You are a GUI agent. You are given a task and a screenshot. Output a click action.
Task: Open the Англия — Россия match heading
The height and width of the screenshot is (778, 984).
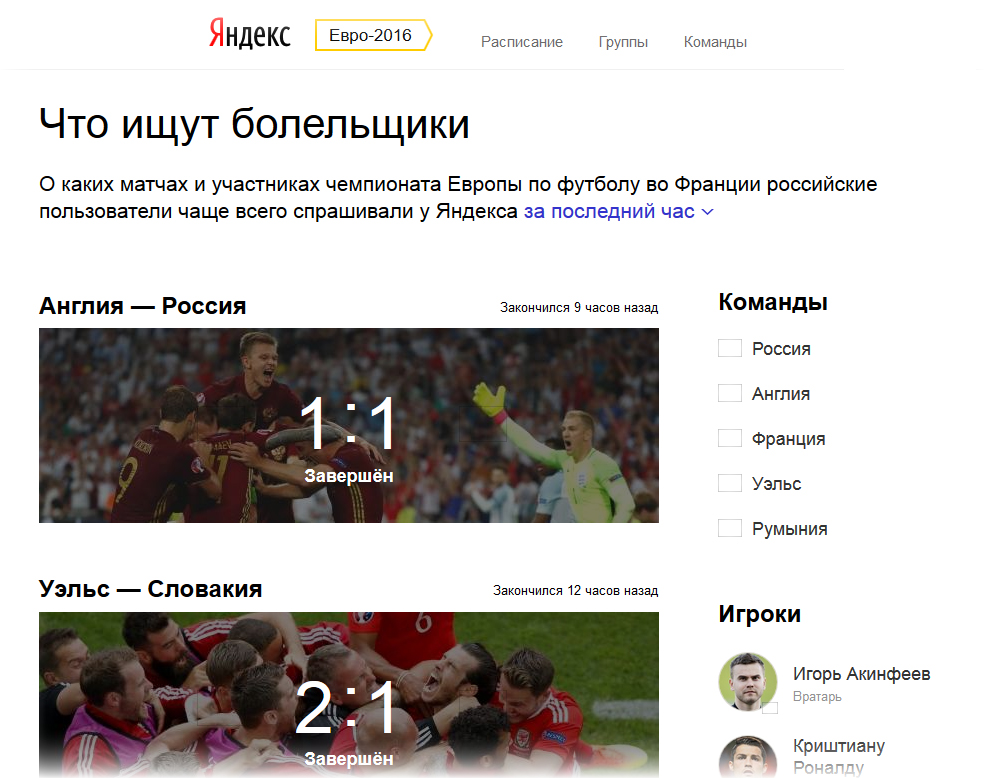142,306
